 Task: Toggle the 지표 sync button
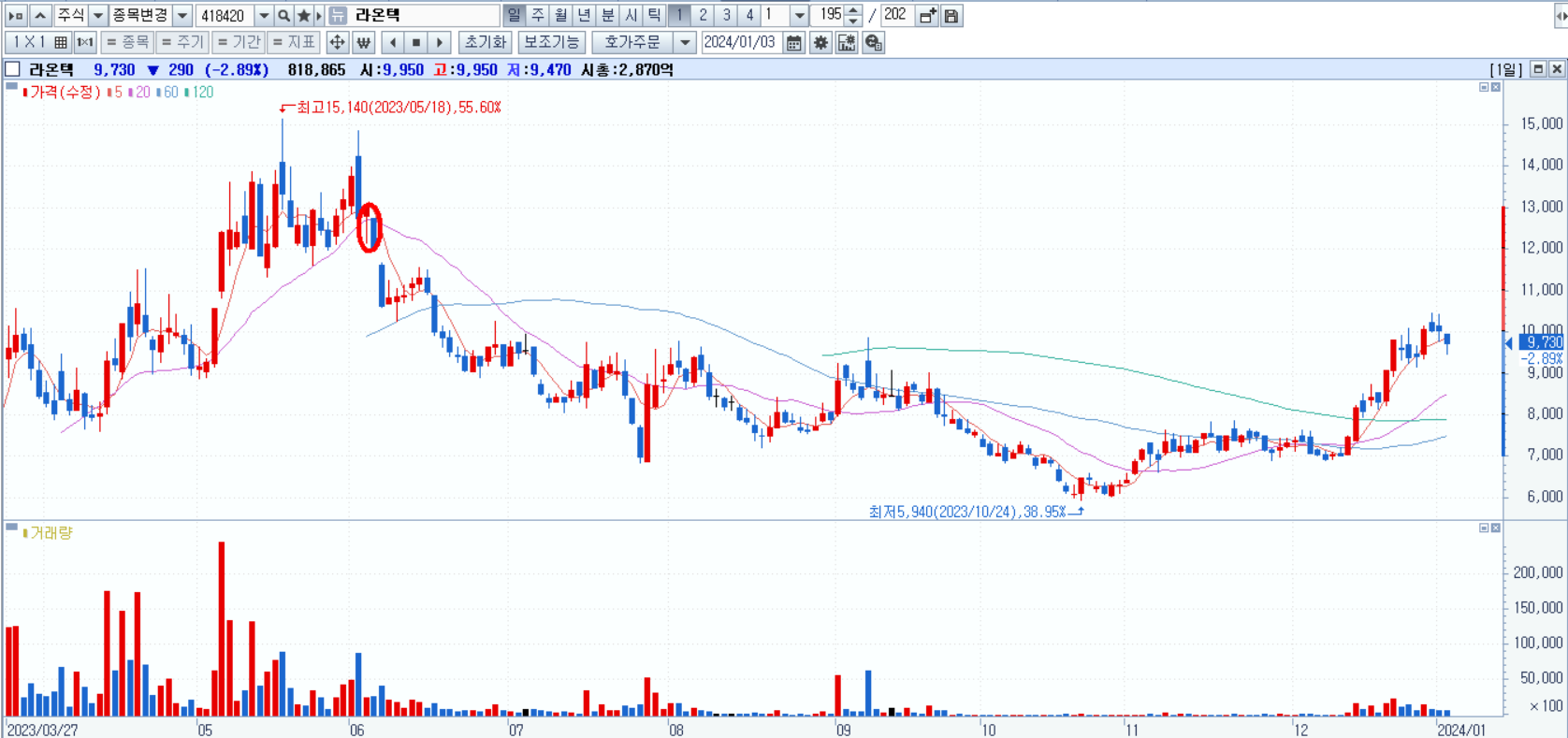click(294, 42)
